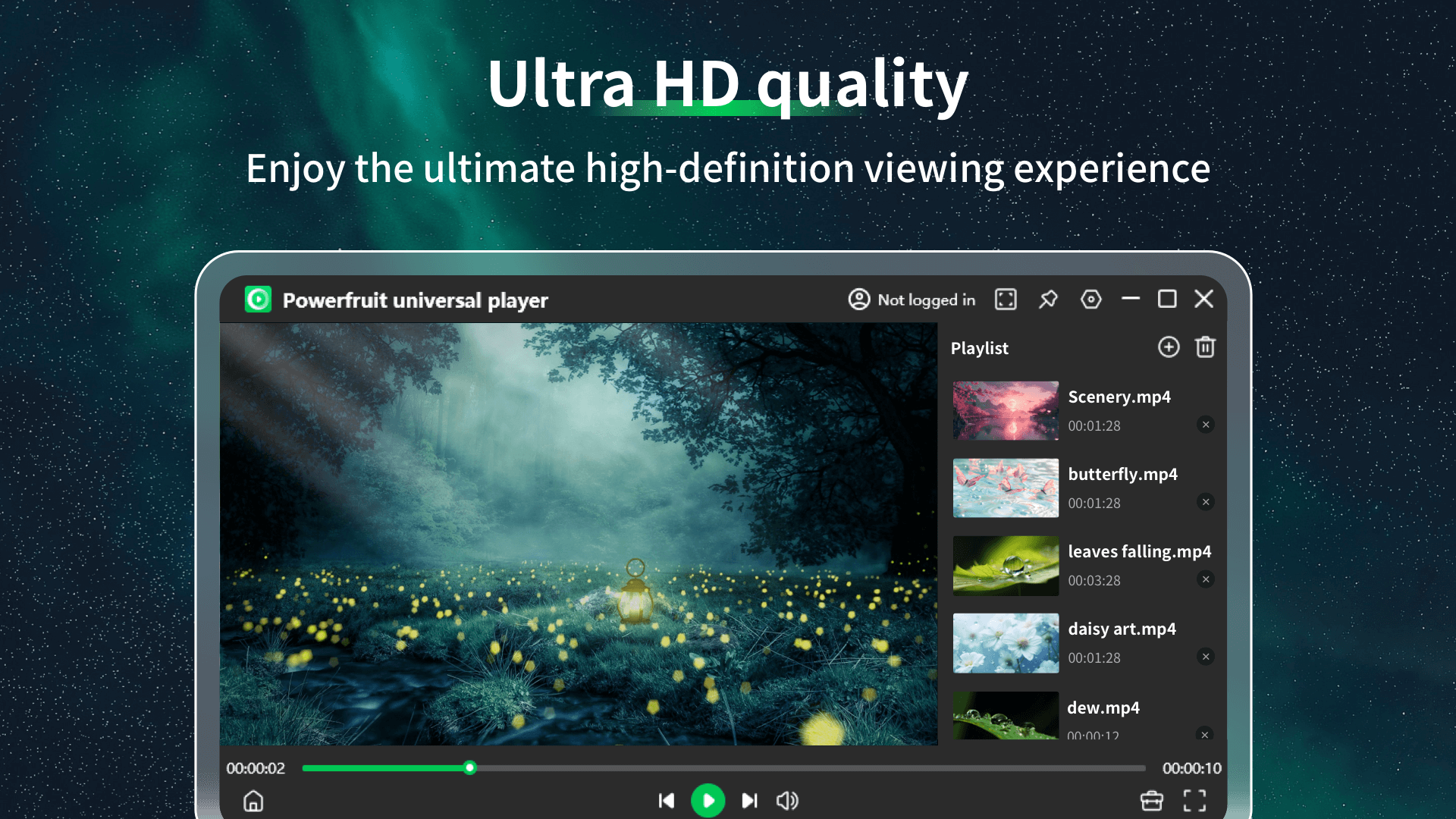Image resolution: width=1456 pixels, height=819 pixels.
Task: Enter fullscreen mode from bottom bar
Action: (x=1194, y=801)
